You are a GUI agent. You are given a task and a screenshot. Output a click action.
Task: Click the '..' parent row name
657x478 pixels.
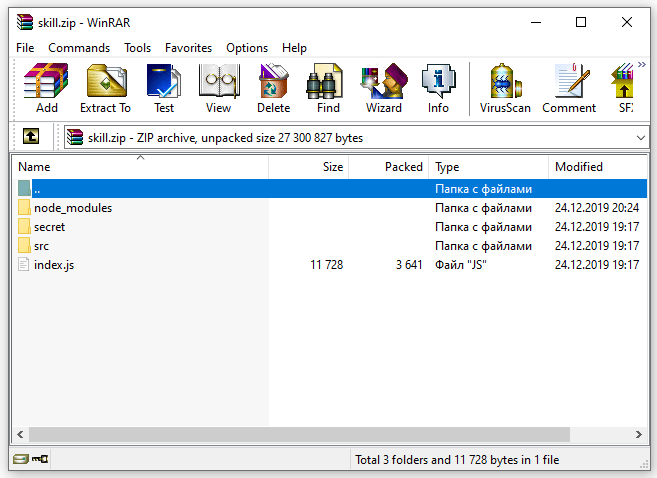(x=37, y=189)
